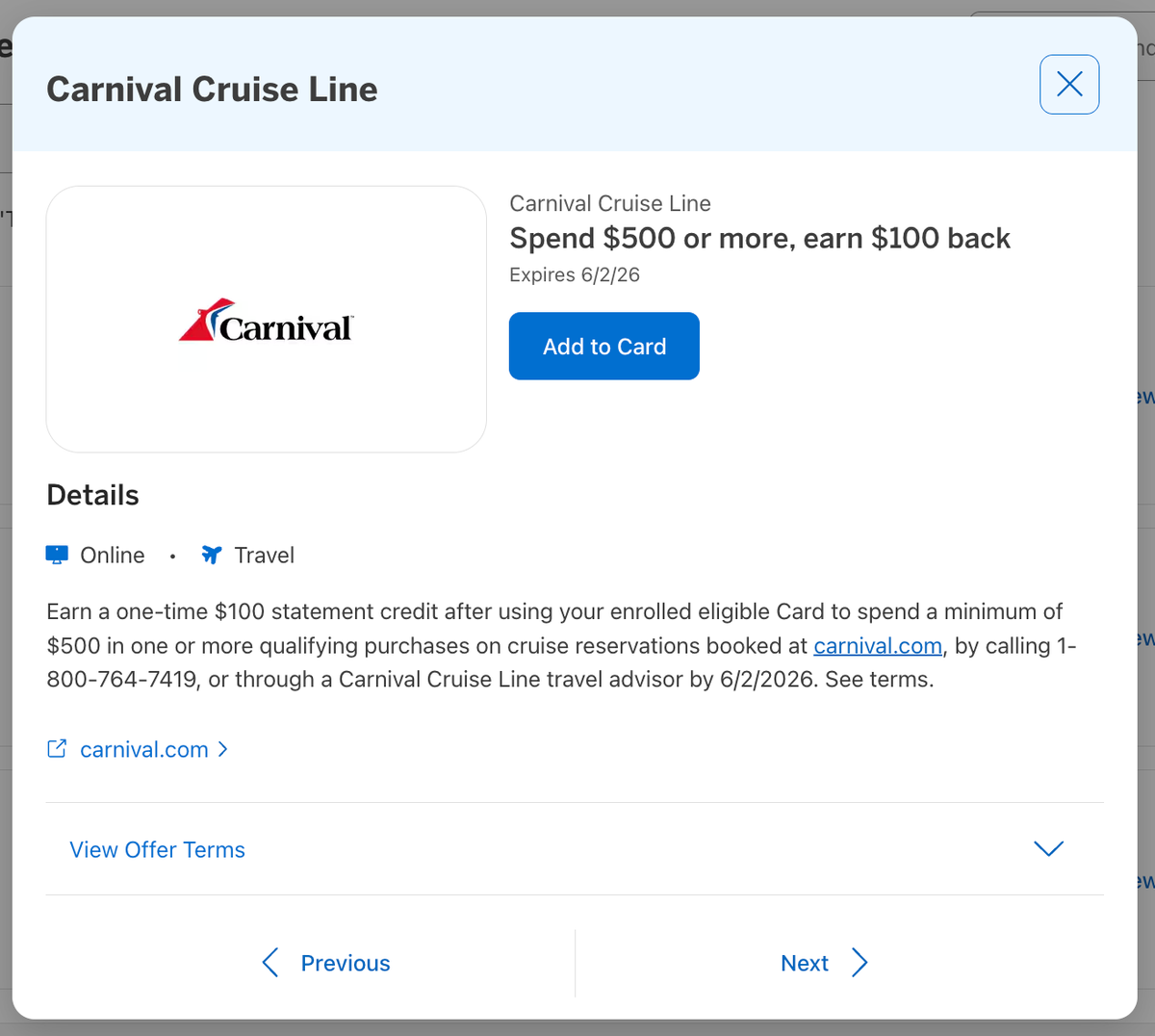Open the carnival.com link below the description
Screen dimensions: 1155x1036
144,749
